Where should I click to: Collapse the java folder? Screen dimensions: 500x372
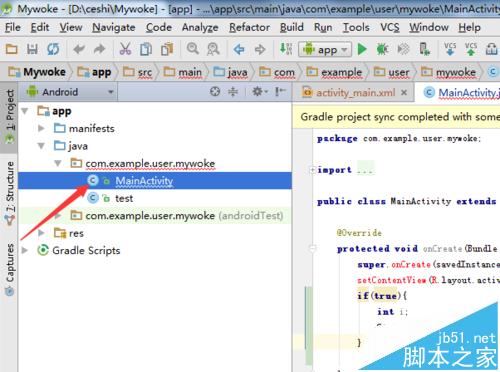click(x=41, y=146)
